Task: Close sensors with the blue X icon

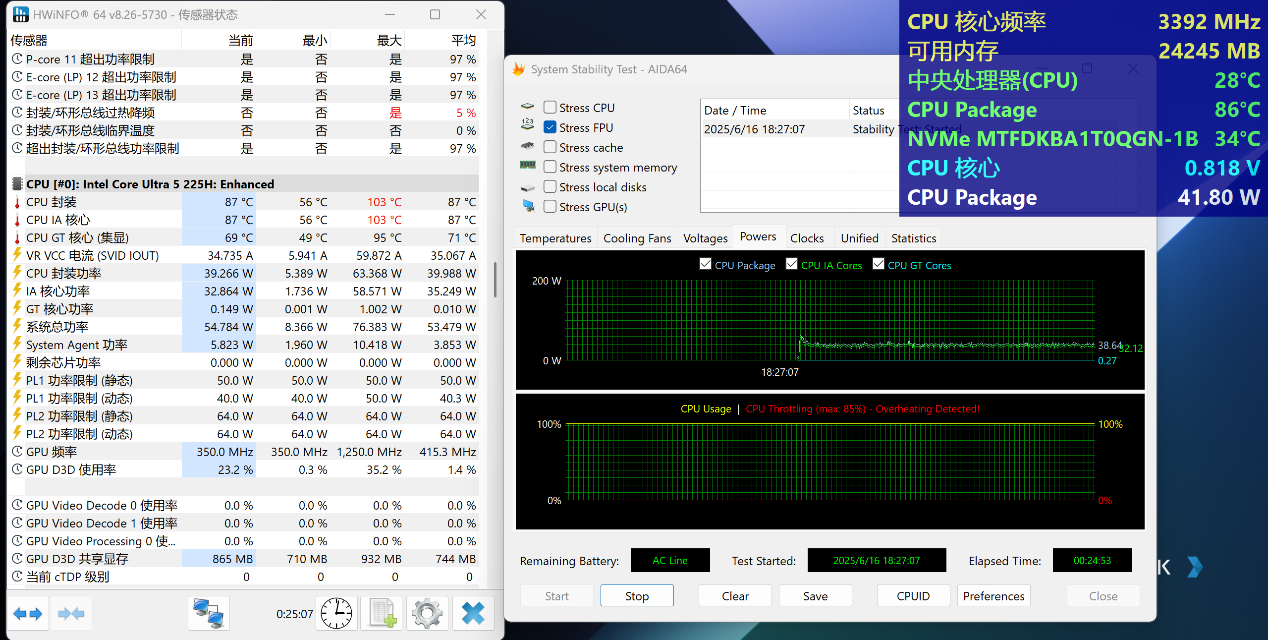Action: tap(473, 613)
